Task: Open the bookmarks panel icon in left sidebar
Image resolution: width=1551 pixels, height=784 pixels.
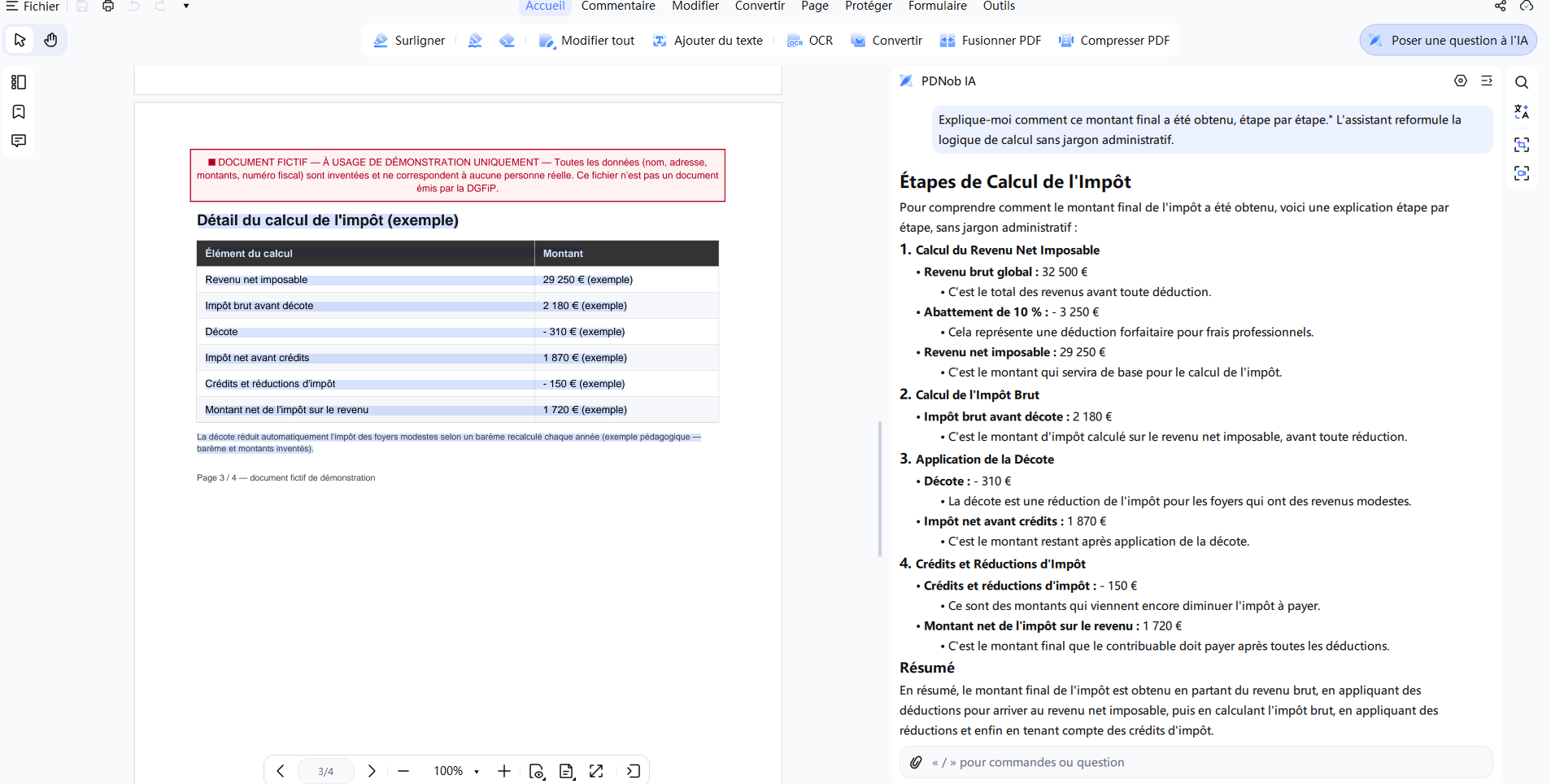Action: pos(19,111)
